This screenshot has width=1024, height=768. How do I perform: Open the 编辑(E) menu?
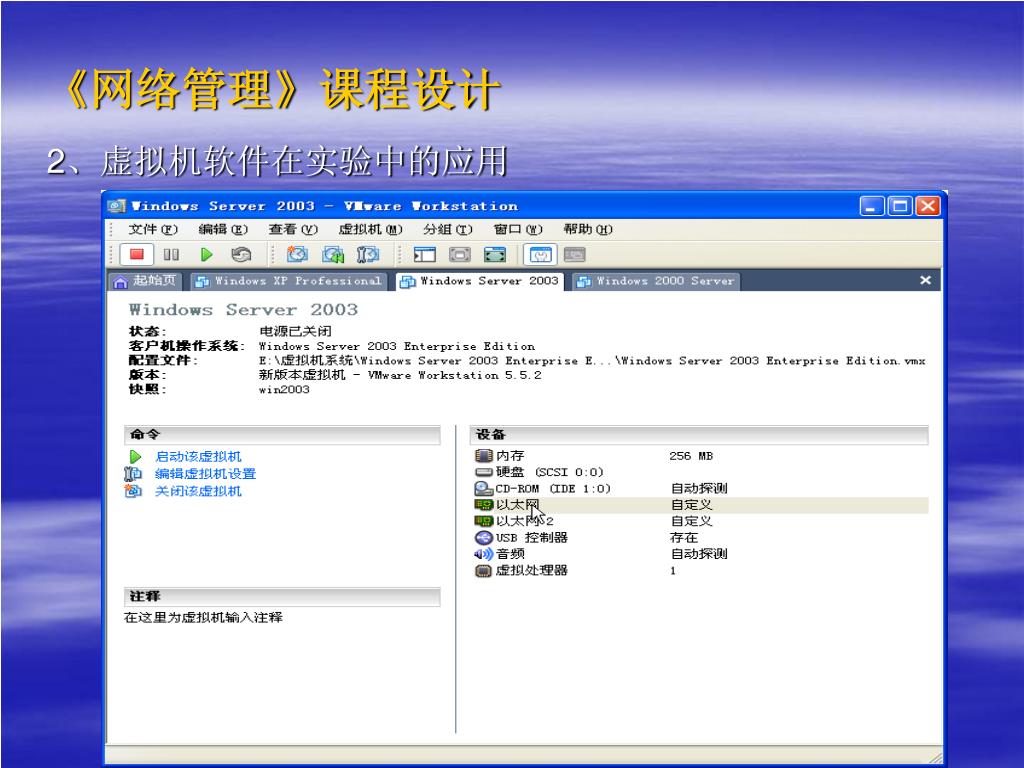(223, 229)
